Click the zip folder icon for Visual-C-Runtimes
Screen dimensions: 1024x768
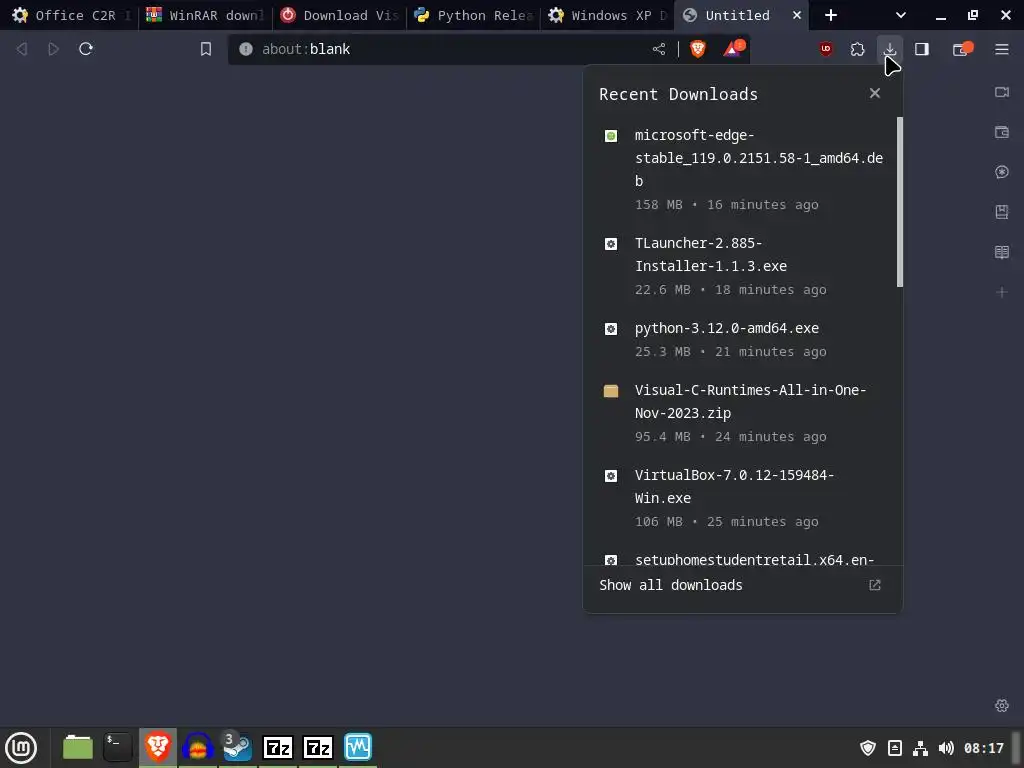pyautogui.click(x=611, y=391)
